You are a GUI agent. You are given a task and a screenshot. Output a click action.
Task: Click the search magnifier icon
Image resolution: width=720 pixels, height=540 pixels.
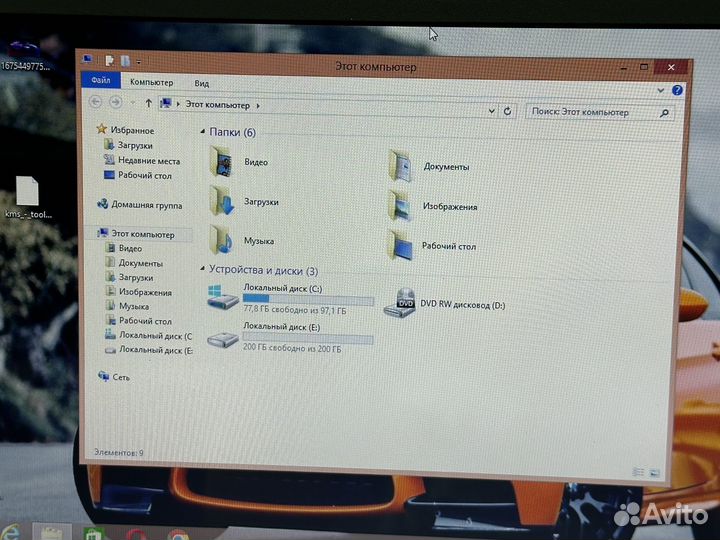[x=664, y=113]
